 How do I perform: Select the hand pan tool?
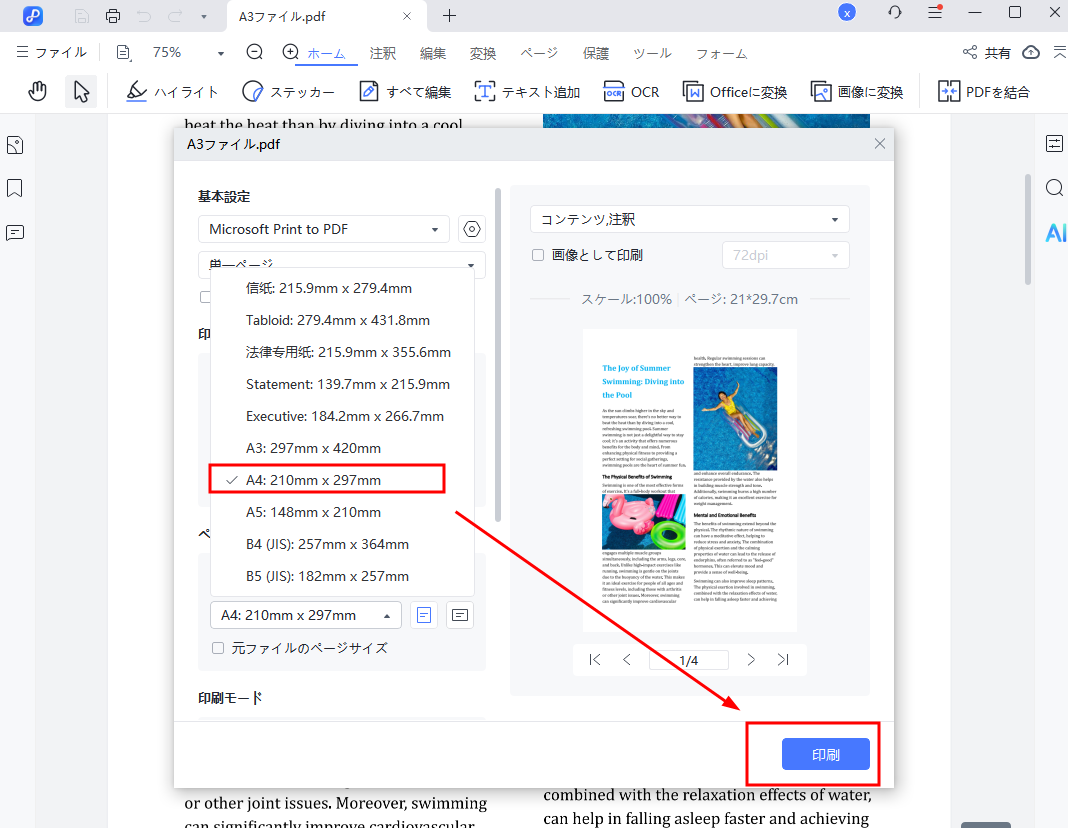tap(38, 92)
